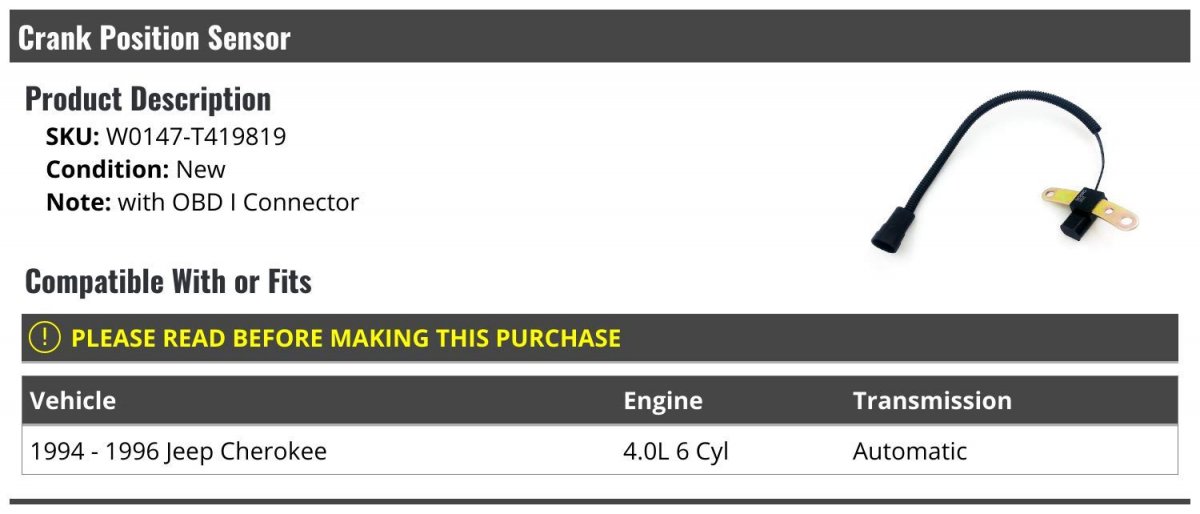Click the Vehicle column header
This screenshot has height=514, width=1200.
point(73,401)
